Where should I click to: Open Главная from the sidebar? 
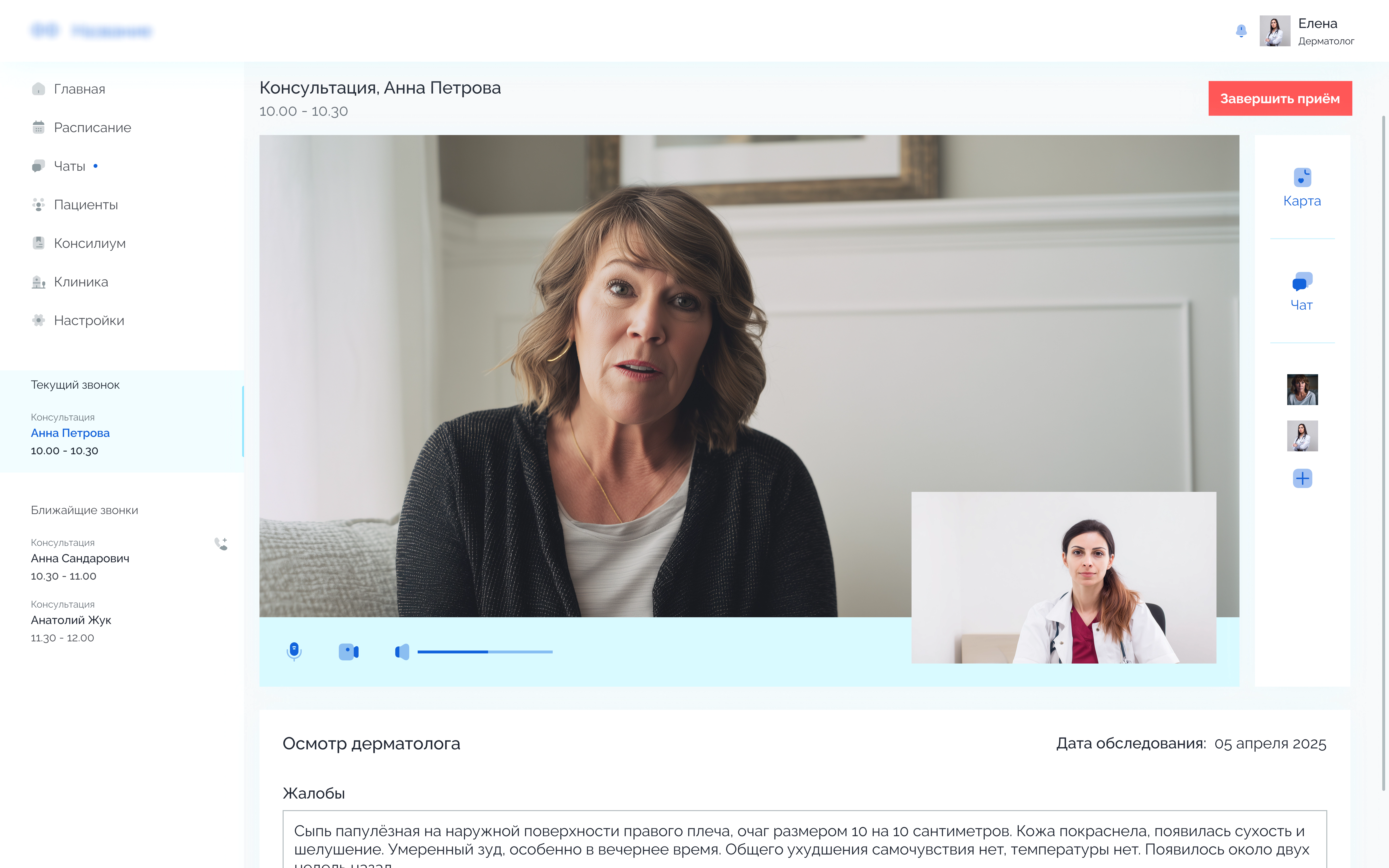(79, 89)
